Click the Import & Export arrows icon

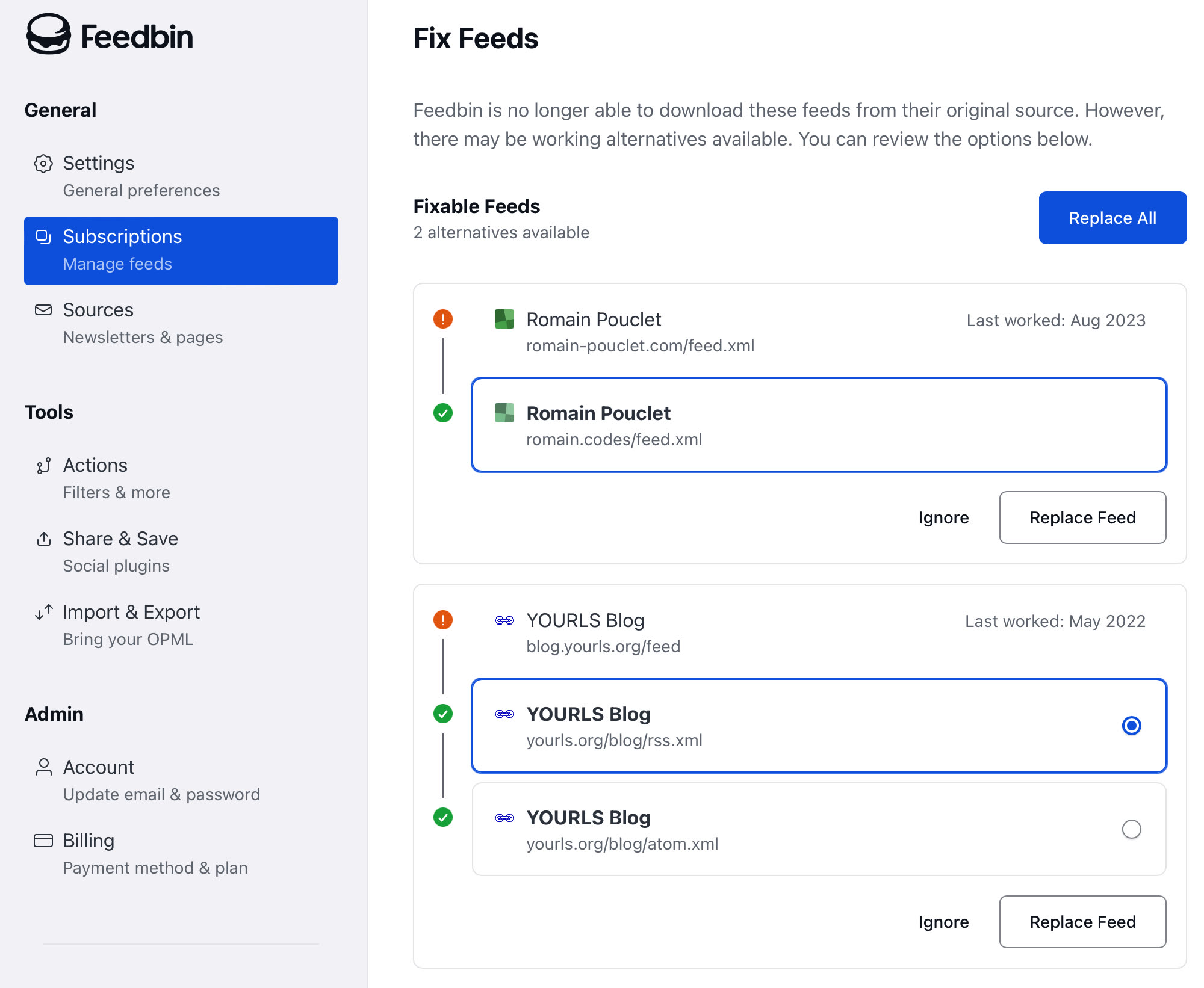point(43,613)
